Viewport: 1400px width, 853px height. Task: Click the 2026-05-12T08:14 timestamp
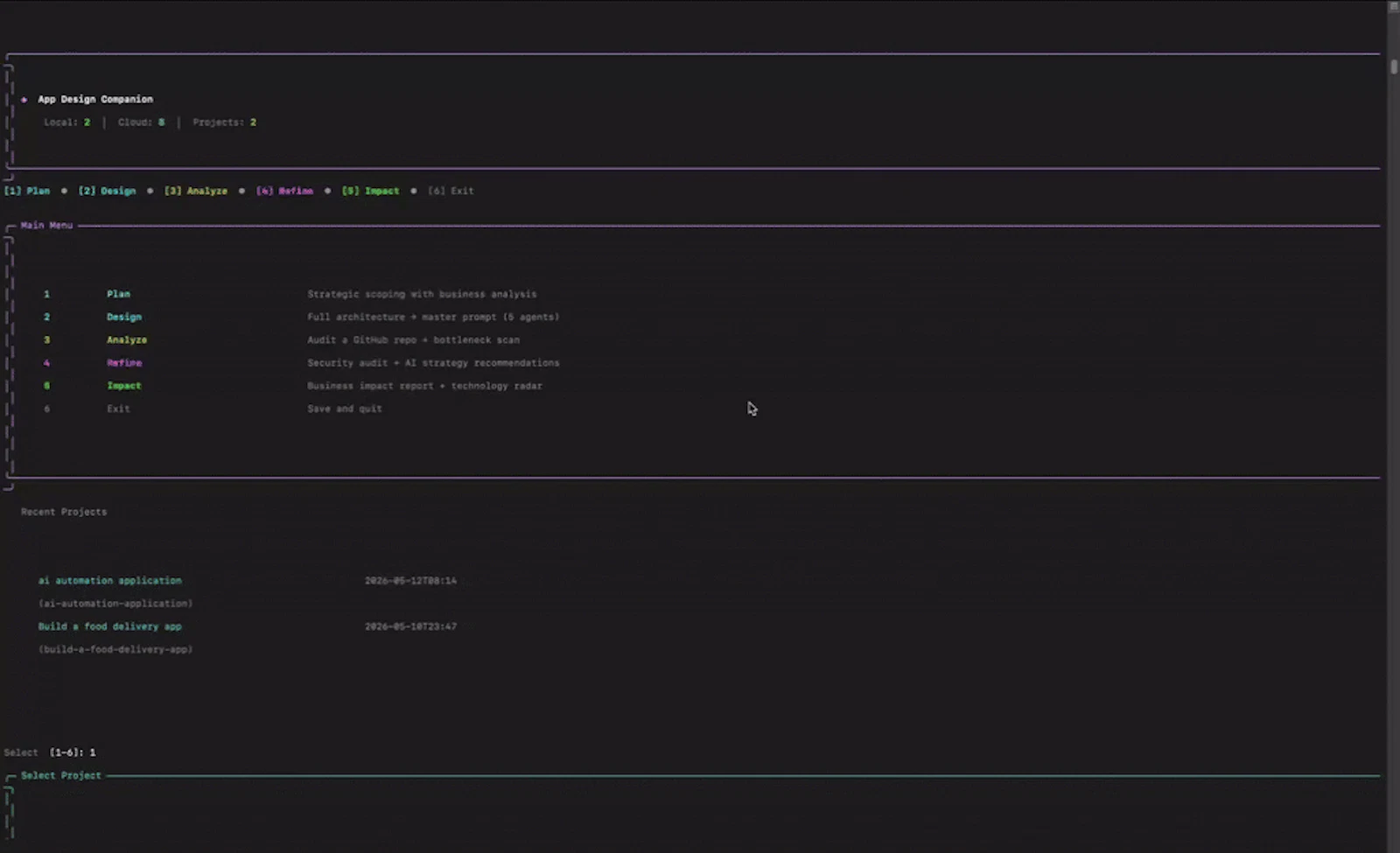tap(410, 581)
